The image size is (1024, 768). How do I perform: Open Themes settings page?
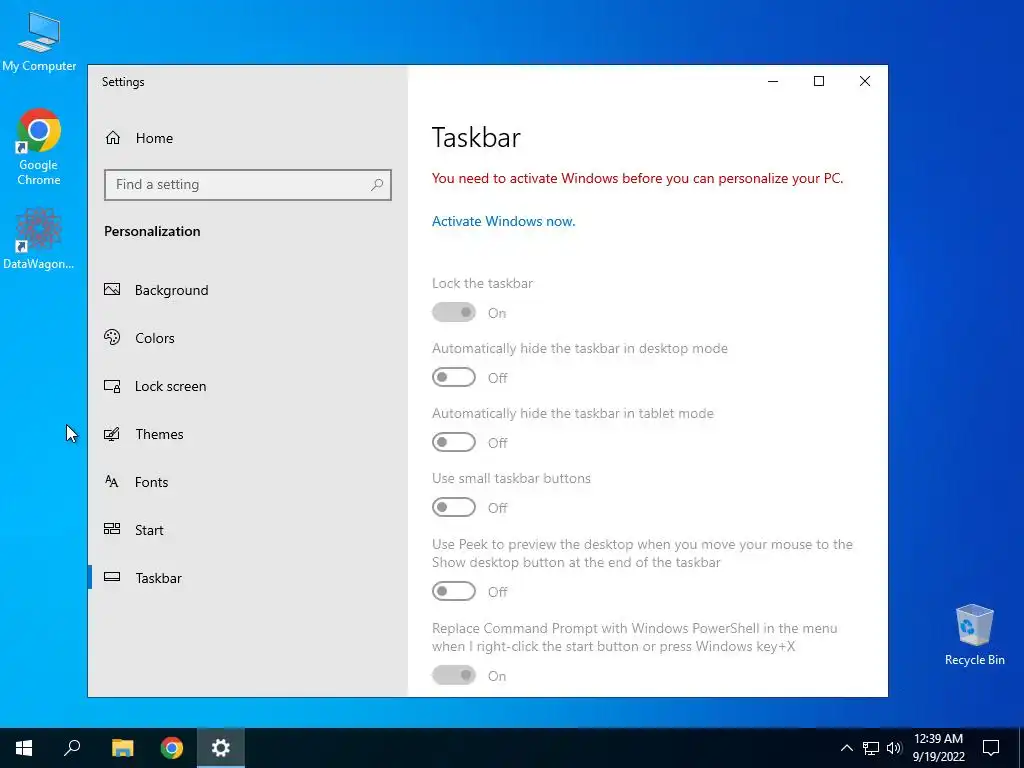coord(248,434)
